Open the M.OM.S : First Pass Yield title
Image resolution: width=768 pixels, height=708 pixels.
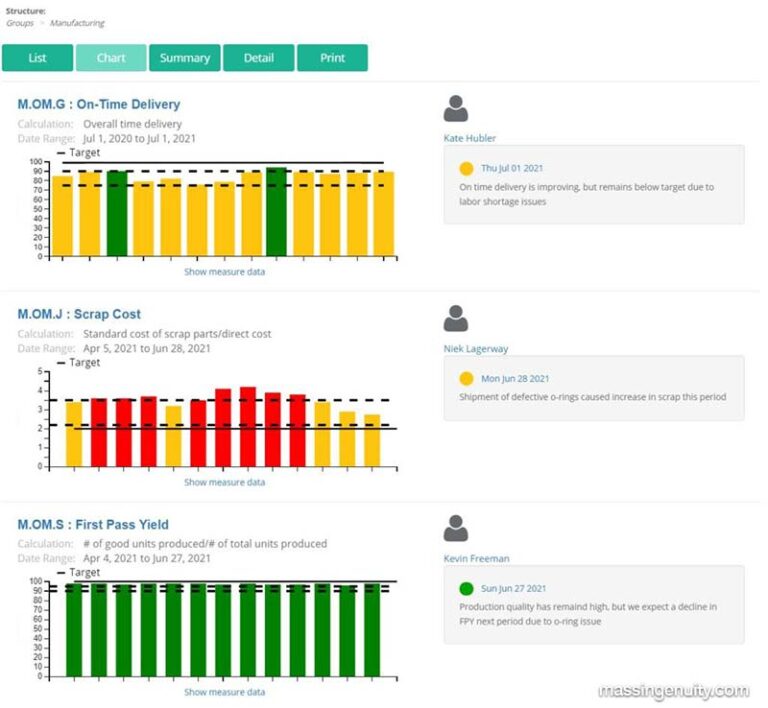click(x=93, y=525)
